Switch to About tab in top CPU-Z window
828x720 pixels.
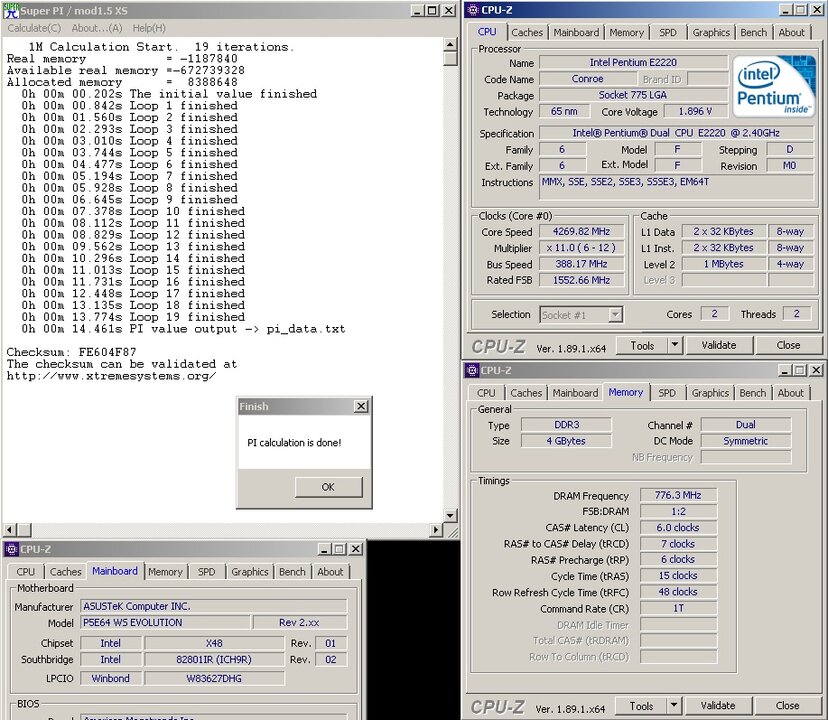791,33
